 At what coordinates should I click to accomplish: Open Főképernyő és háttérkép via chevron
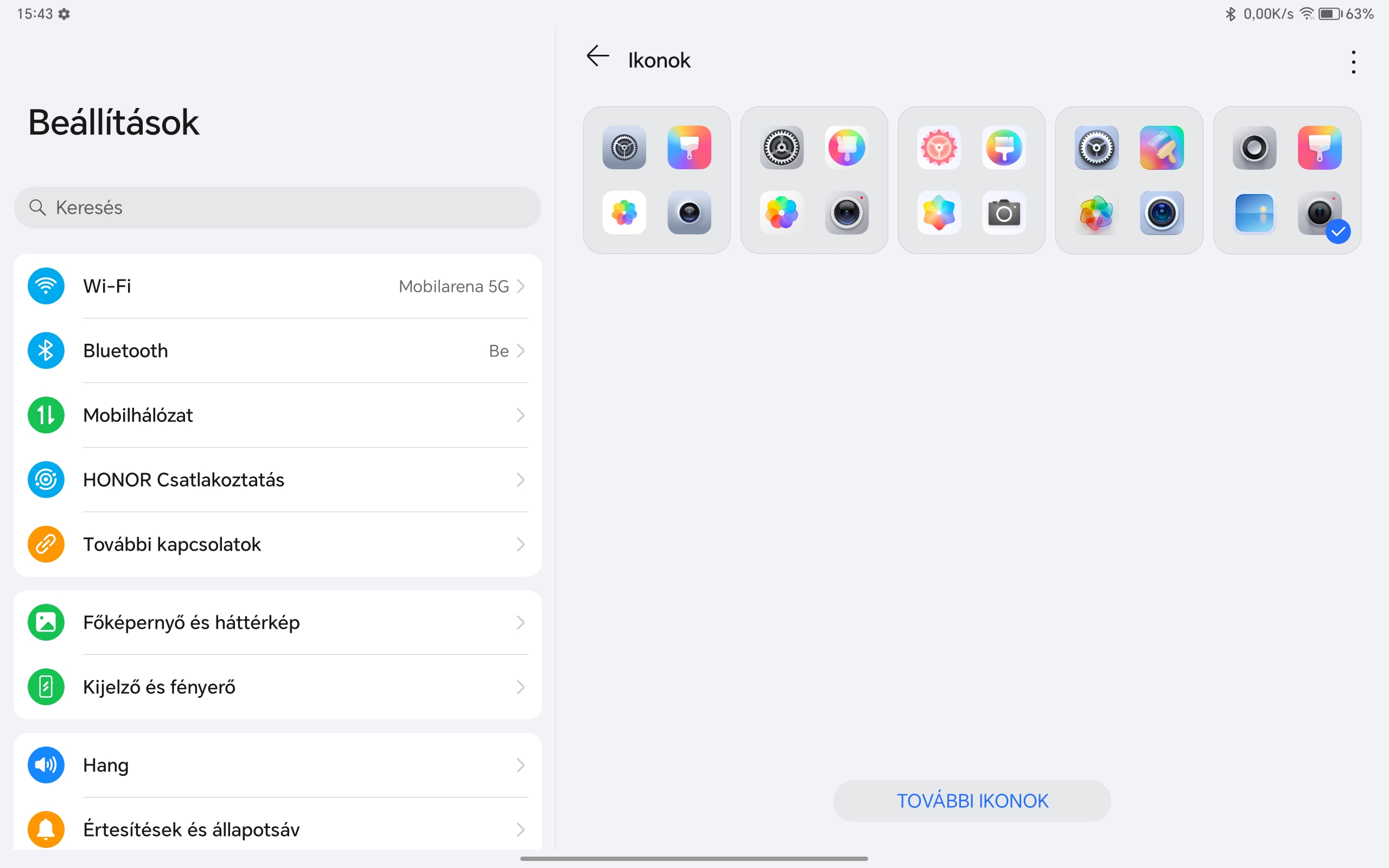click(x=520, y=622)
